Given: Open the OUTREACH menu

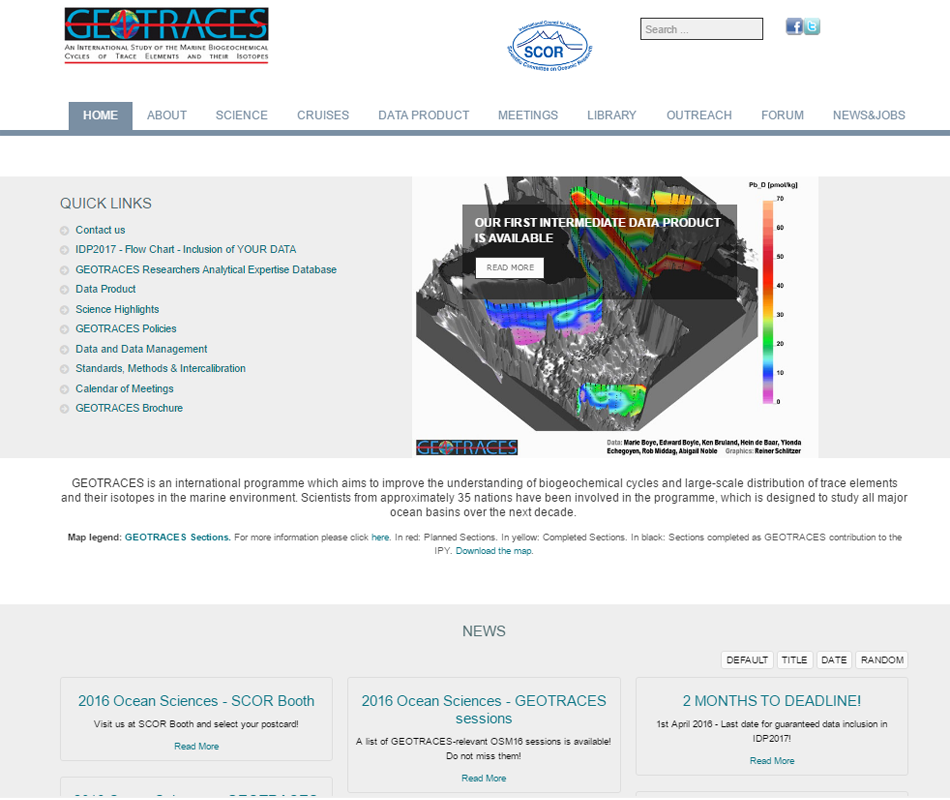Looking at the screenshot, I should 699,115.
